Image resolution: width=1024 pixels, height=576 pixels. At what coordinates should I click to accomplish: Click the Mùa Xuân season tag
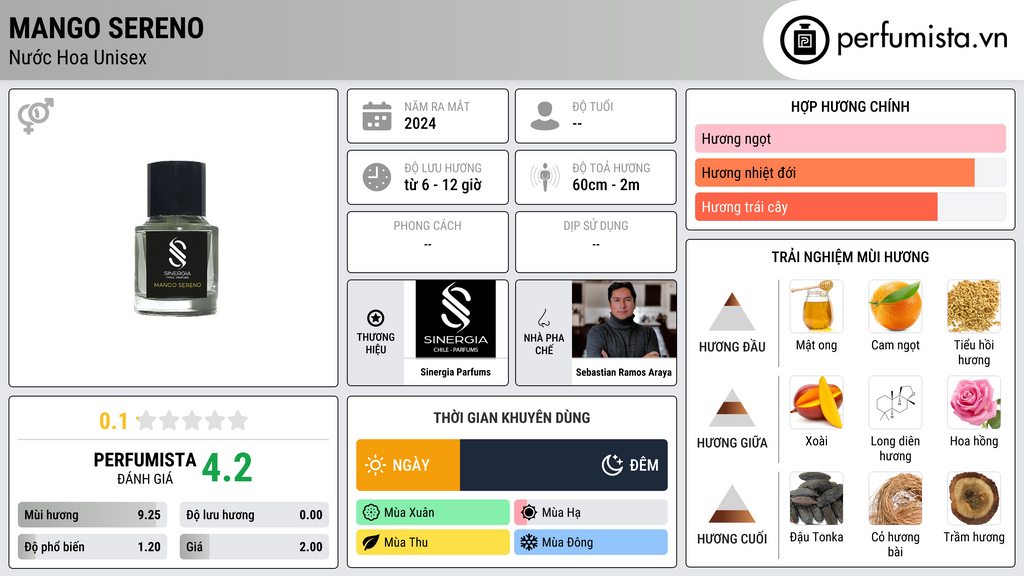point(433,513)
